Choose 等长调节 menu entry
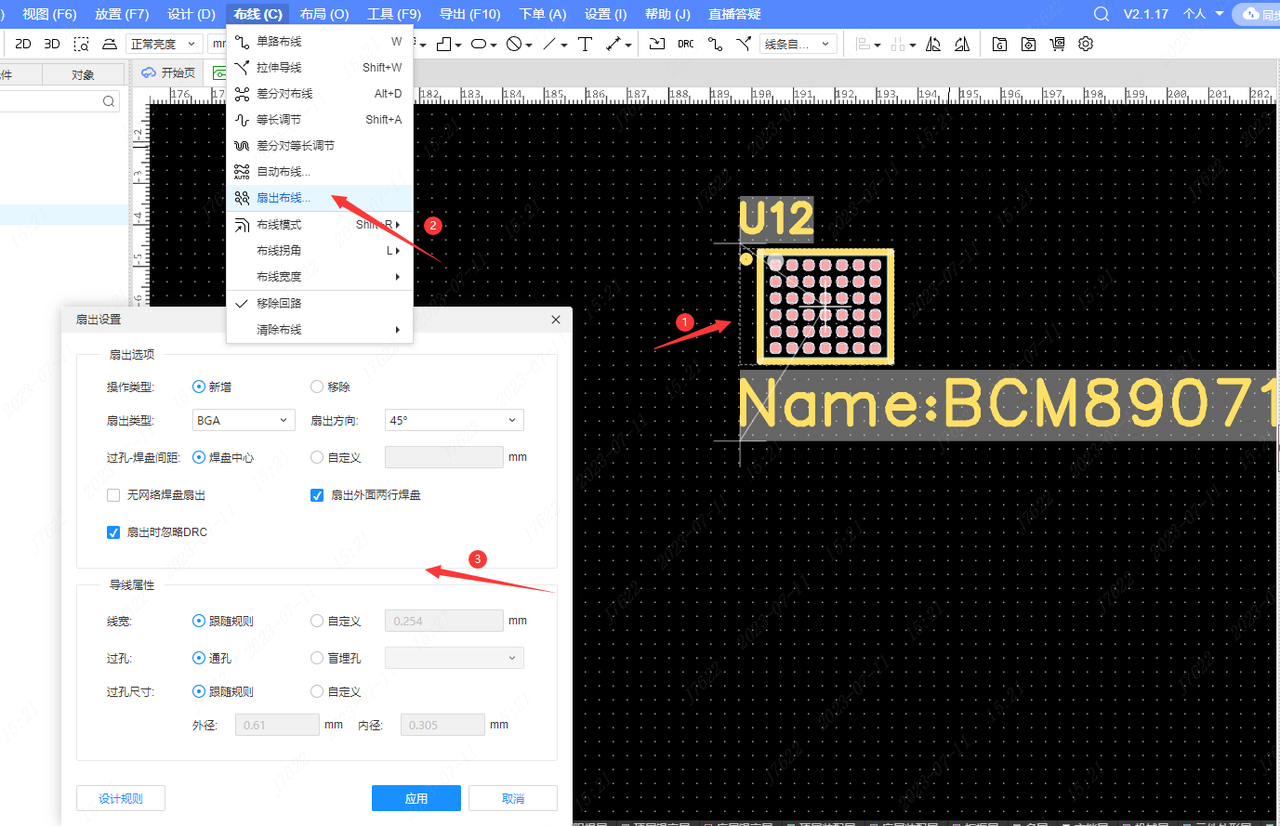Viewport: 1280px width, 826px height. (x=320, y=119)
